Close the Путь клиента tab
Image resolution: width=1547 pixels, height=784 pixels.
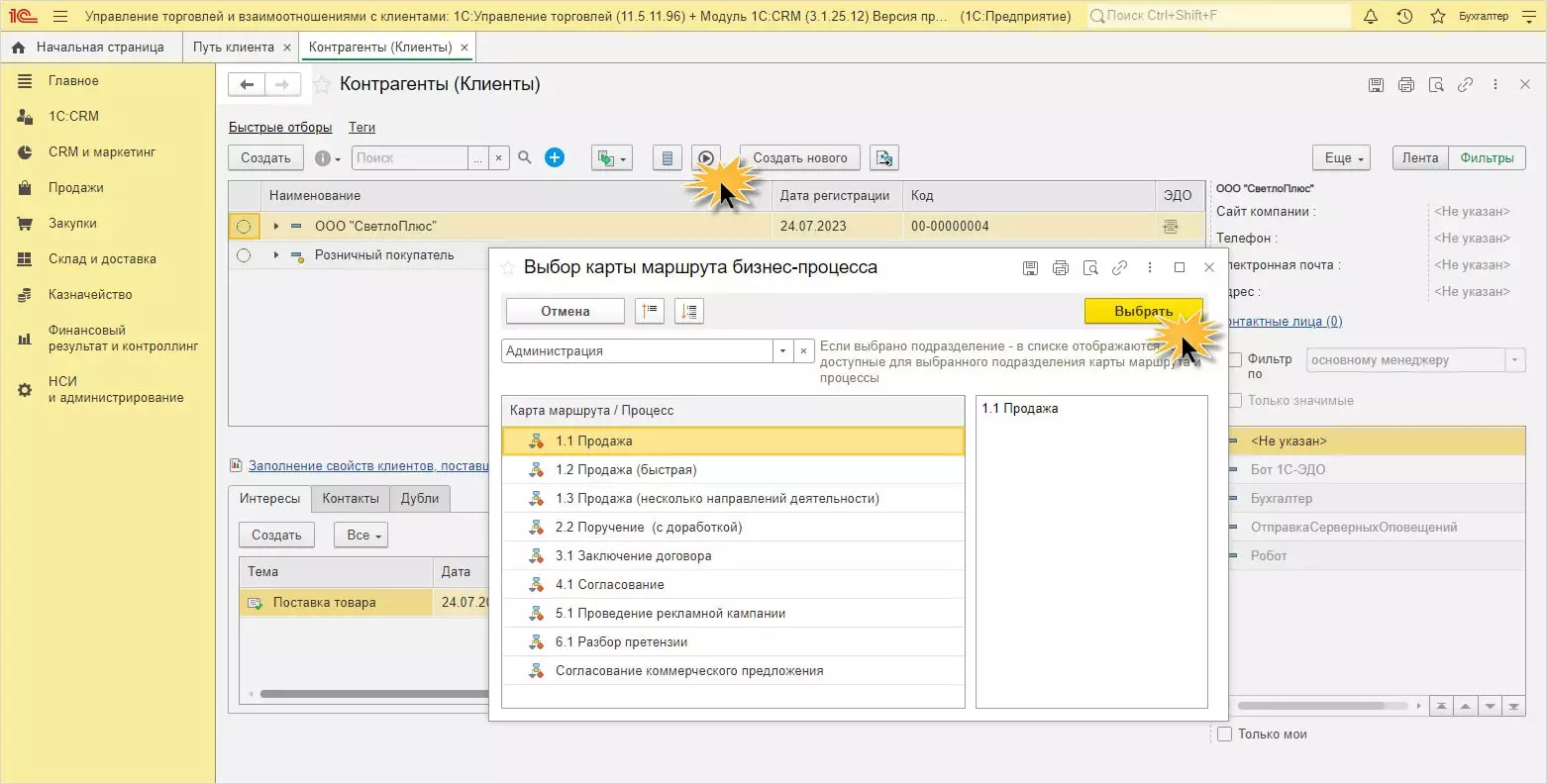point(287,48)
